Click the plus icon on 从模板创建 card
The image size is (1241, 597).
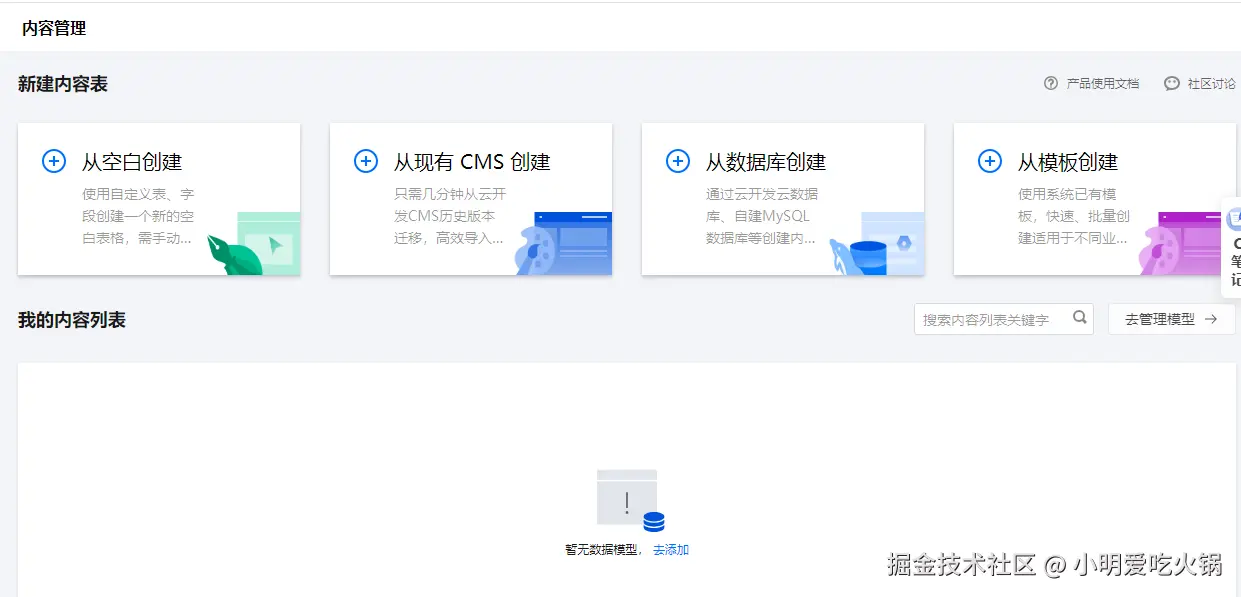(x=989, y=160)
